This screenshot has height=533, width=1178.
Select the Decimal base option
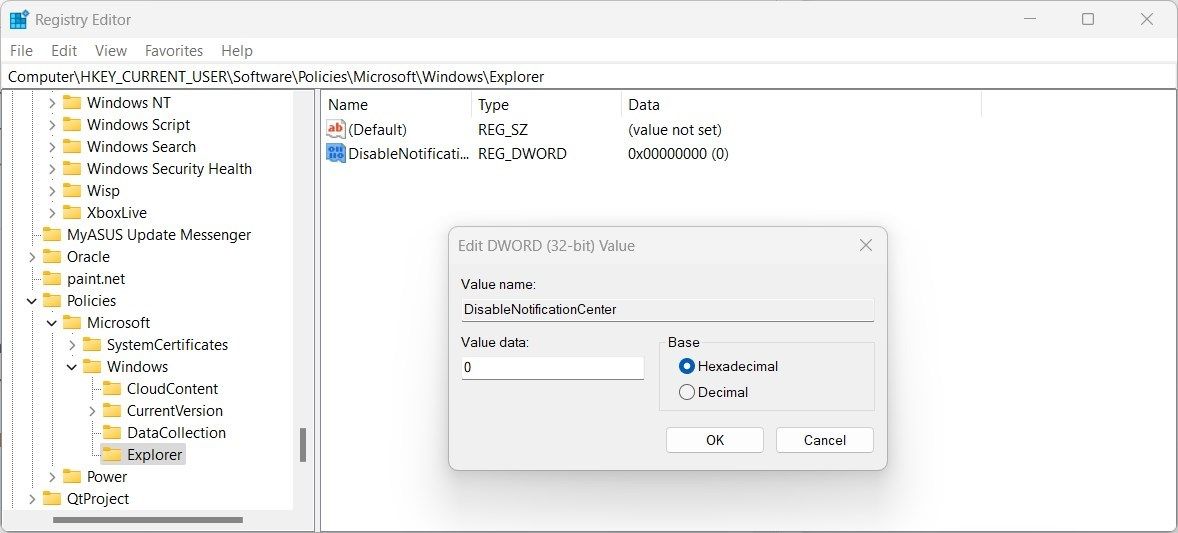687,392
